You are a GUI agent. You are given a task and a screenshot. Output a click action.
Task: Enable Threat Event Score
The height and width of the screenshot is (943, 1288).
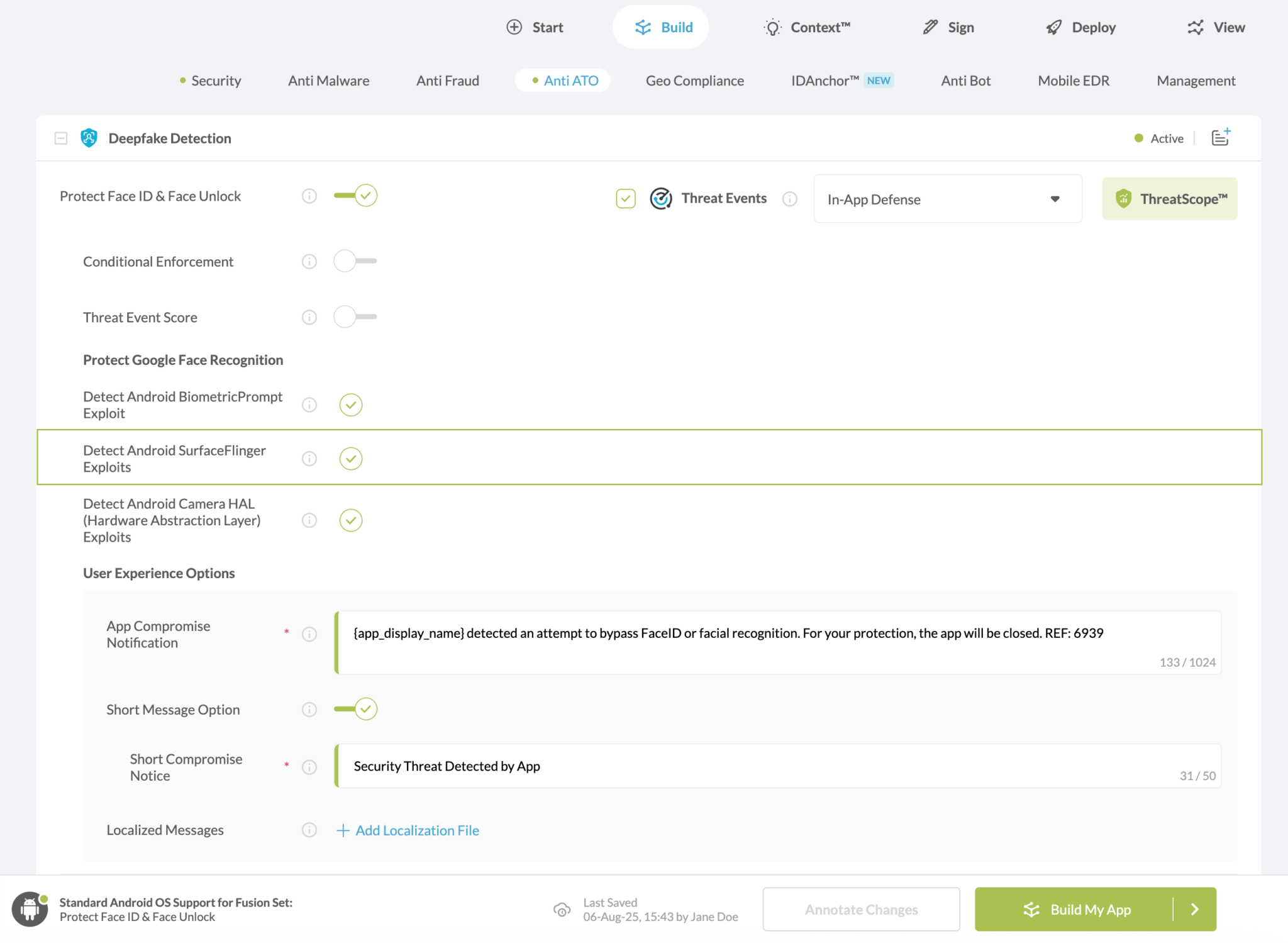coord(355,317)
